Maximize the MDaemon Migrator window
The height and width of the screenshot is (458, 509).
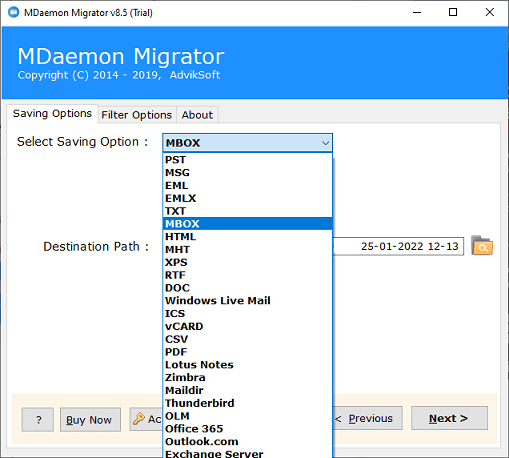coord(453,13)
